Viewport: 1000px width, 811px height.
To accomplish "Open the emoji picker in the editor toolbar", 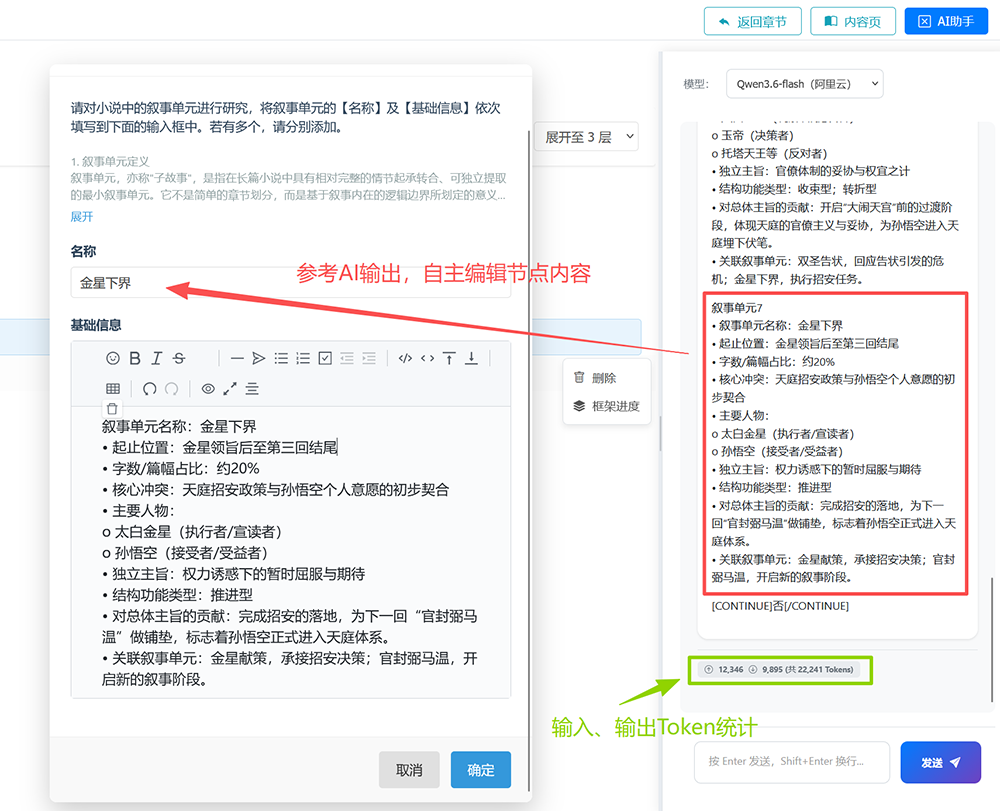I will (x=113, y=358).
